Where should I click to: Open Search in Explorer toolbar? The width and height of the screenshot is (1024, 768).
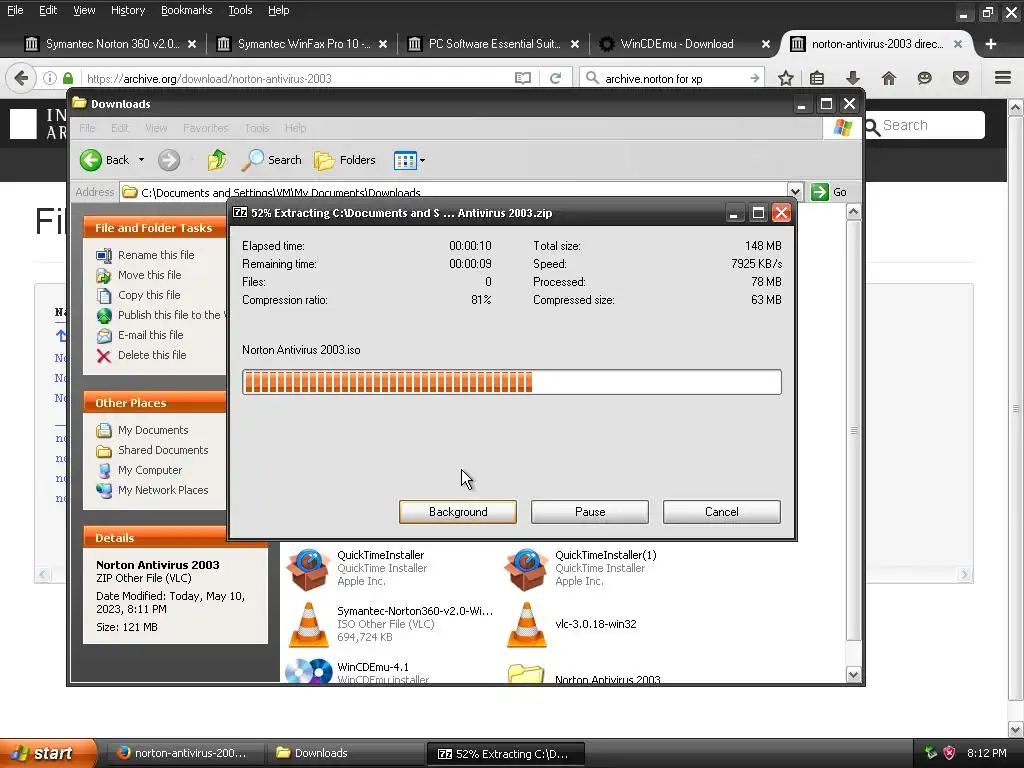pos(272,160)
